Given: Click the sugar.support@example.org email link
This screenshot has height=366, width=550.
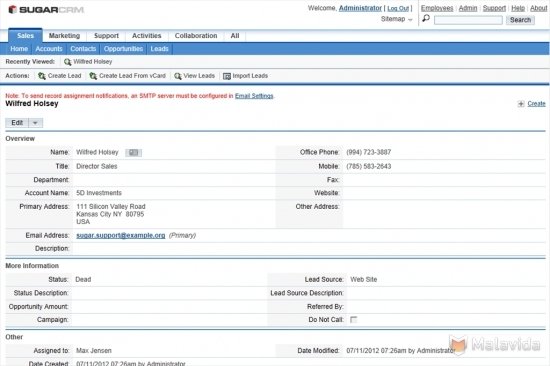Looking at the screenshot, I should coord(121,235).
